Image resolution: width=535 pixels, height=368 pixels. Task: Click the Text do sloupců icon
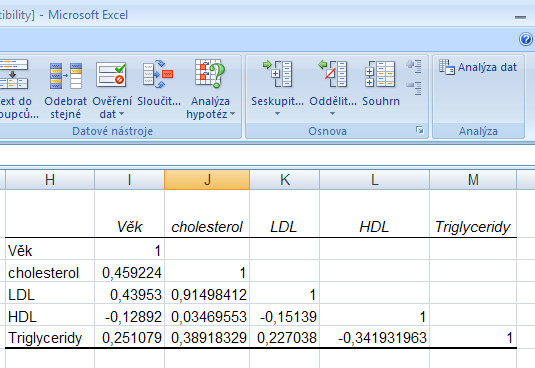point(14,74)
